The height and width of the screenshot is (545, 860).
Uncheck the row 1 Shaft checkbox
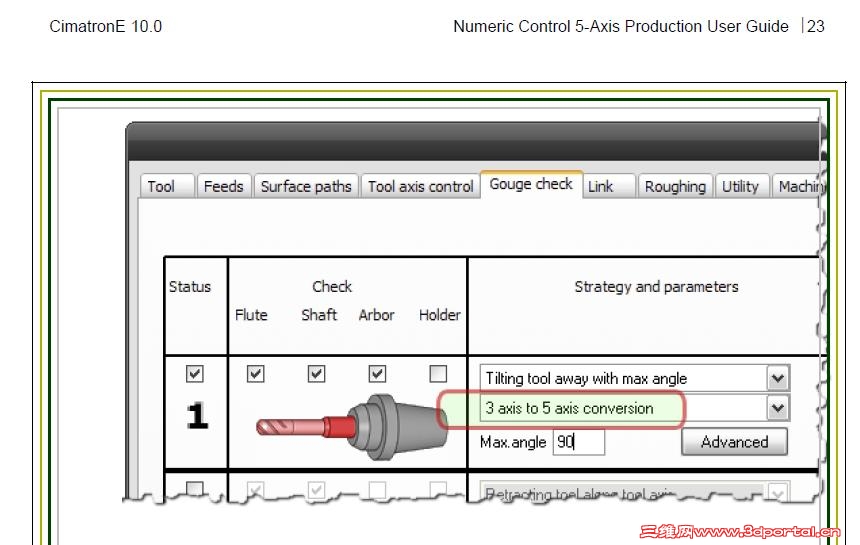click(x=316, y=374)
